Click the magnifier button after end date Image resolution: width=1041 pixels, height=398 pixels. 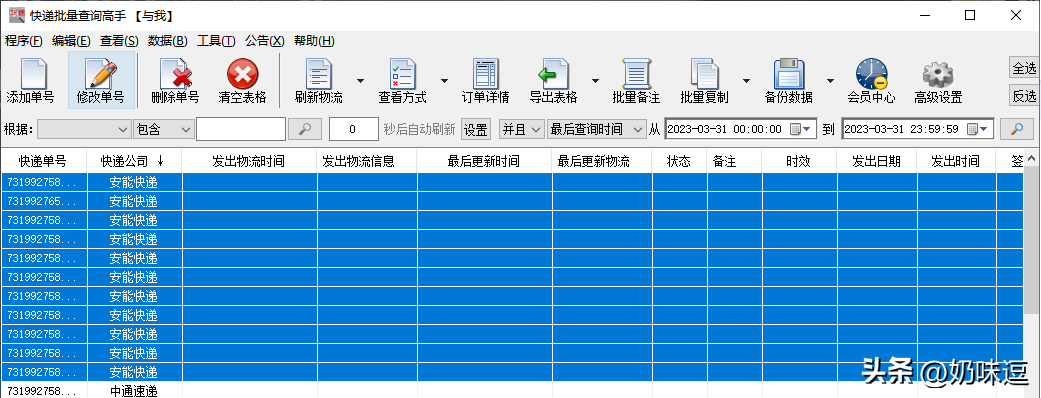(x=1016, y=129)
